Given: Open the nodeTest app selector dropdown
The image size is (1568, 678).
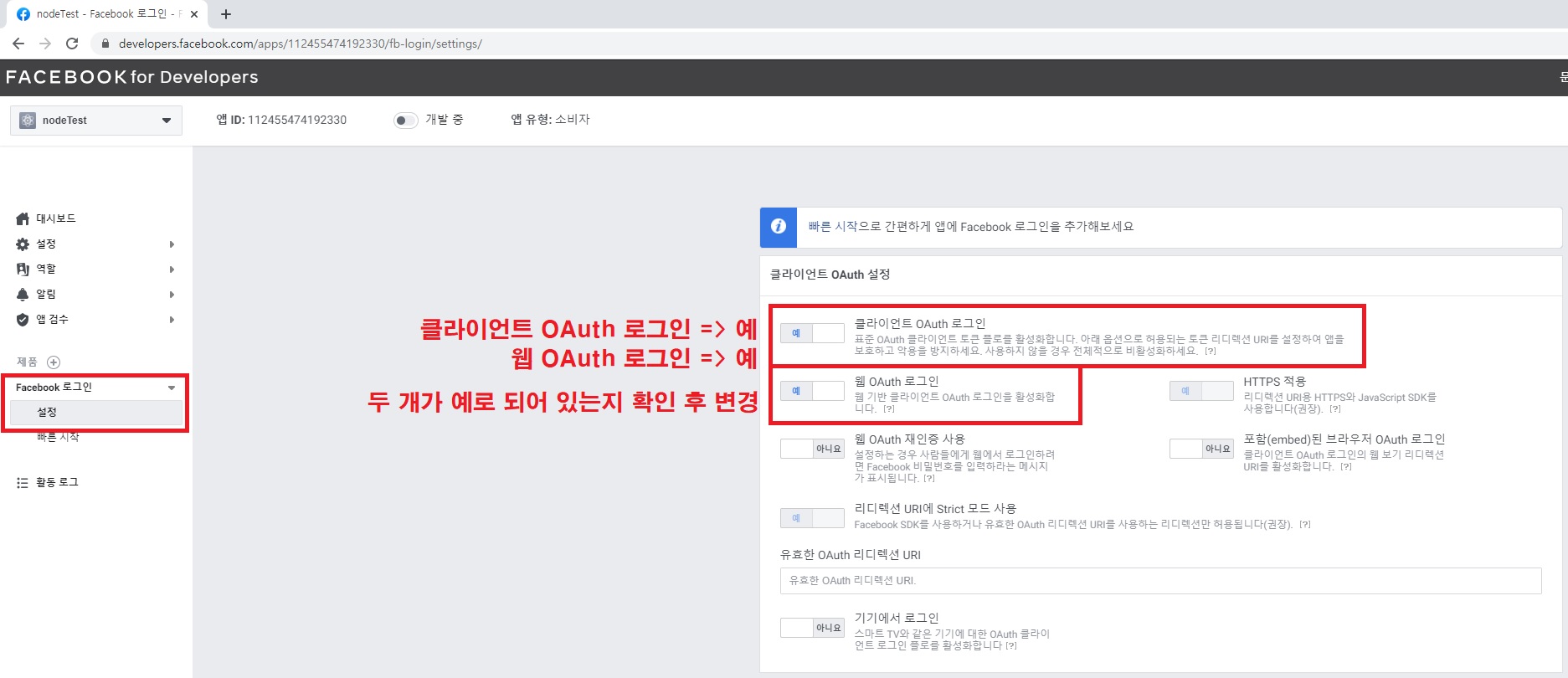Looking at the screenshot, I should point(96,121).
